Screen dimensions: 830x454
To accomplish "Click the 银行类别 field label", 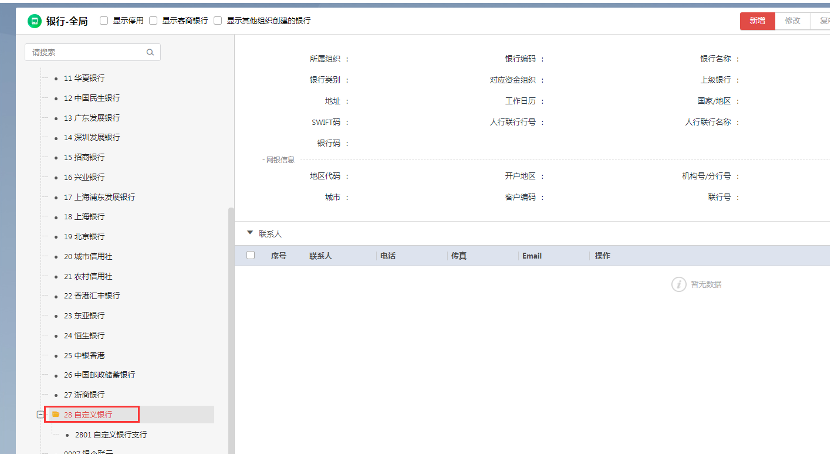I will click(325, 80).
